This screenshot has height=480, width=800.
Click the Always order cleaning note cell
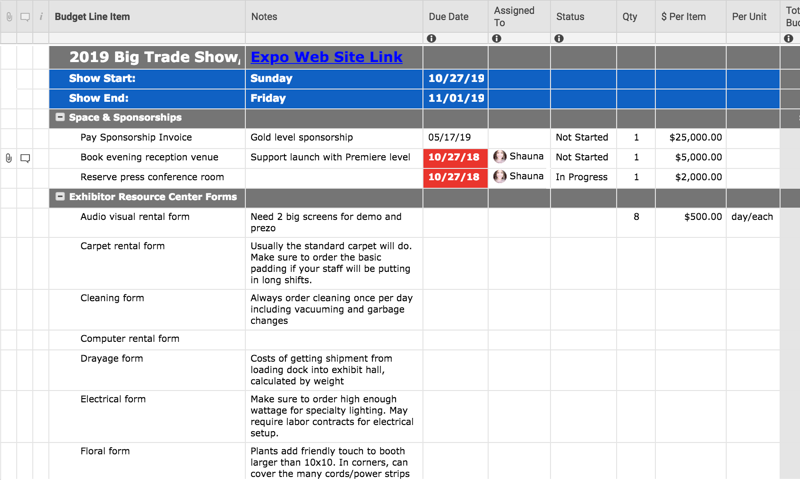click(334, 310)
